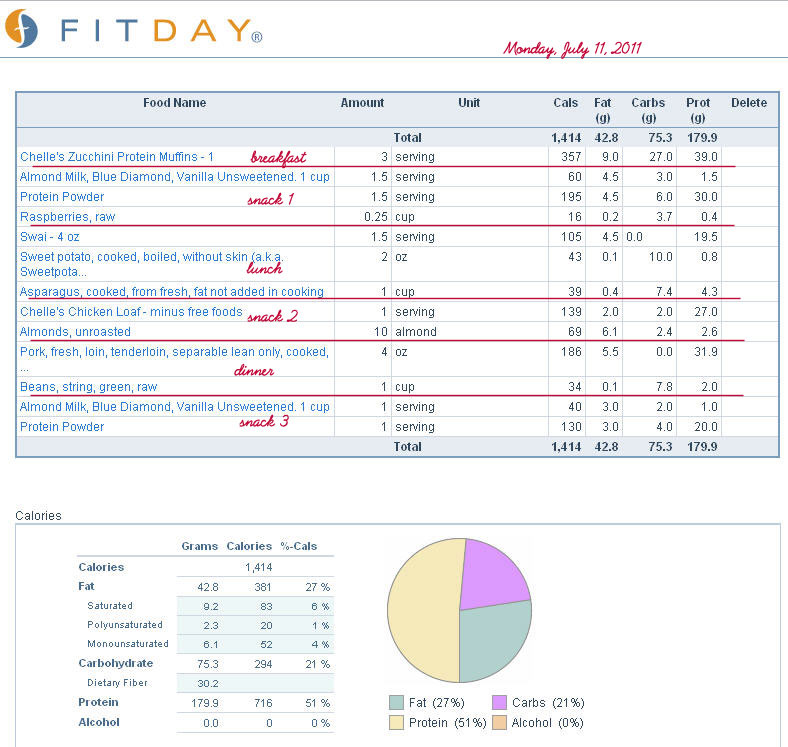Click the 7.8 carbs value for Beans

pos(664,387)
